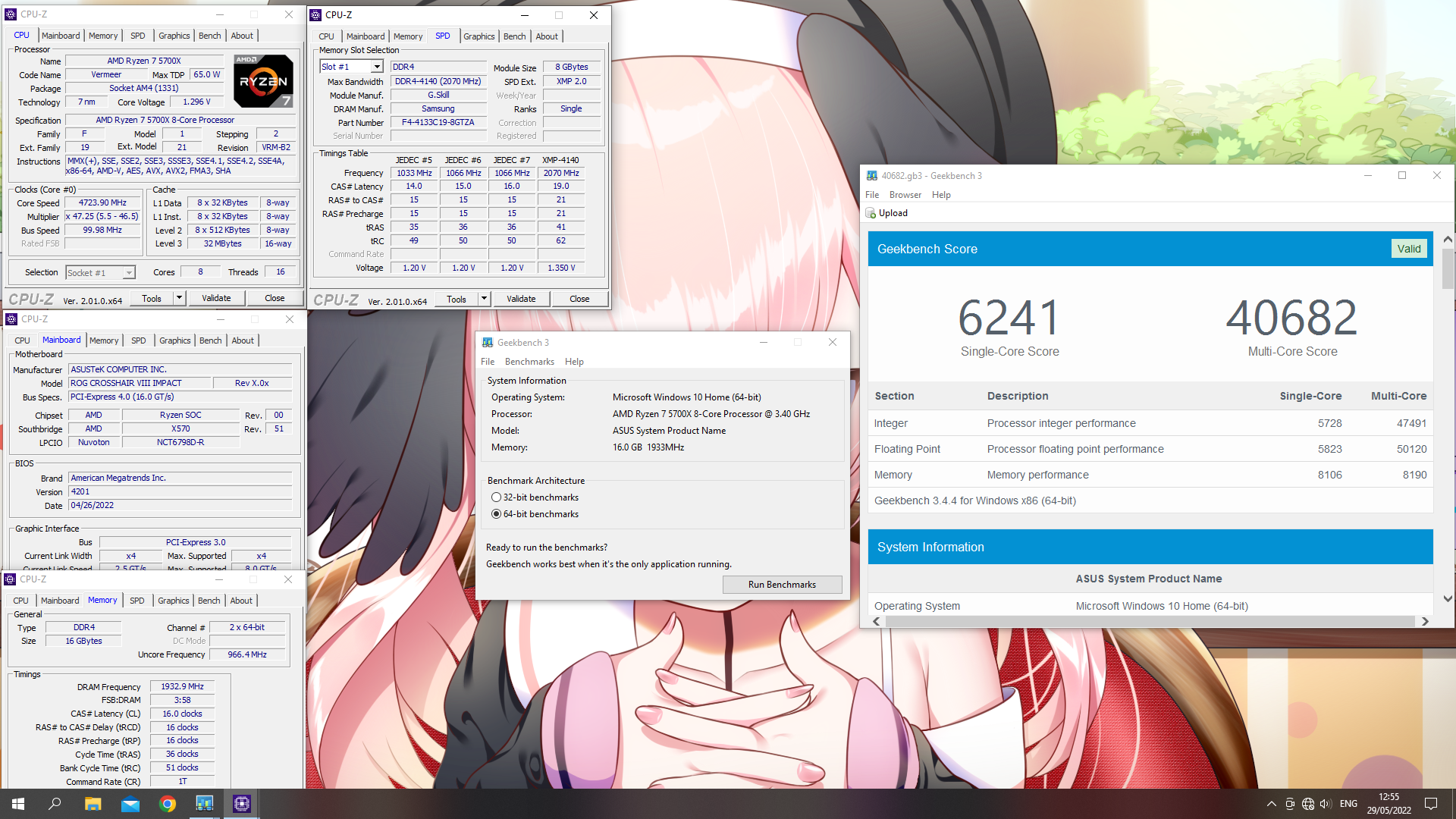Screen dimensions: 1456x819
Task: Select 64-bit benchmarks radio option
Action: click(497, 514)
